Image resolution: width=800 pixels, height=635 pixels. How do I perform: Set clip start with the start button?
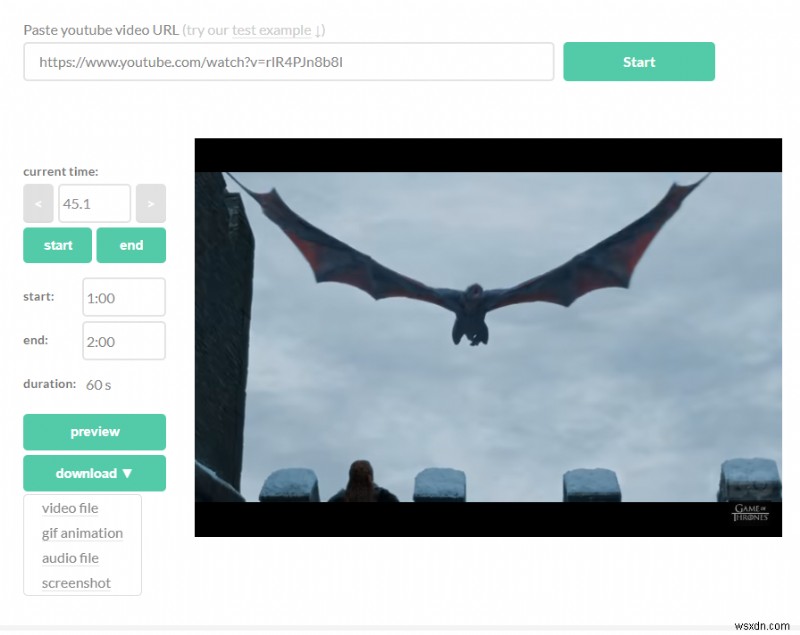(56, 244)
